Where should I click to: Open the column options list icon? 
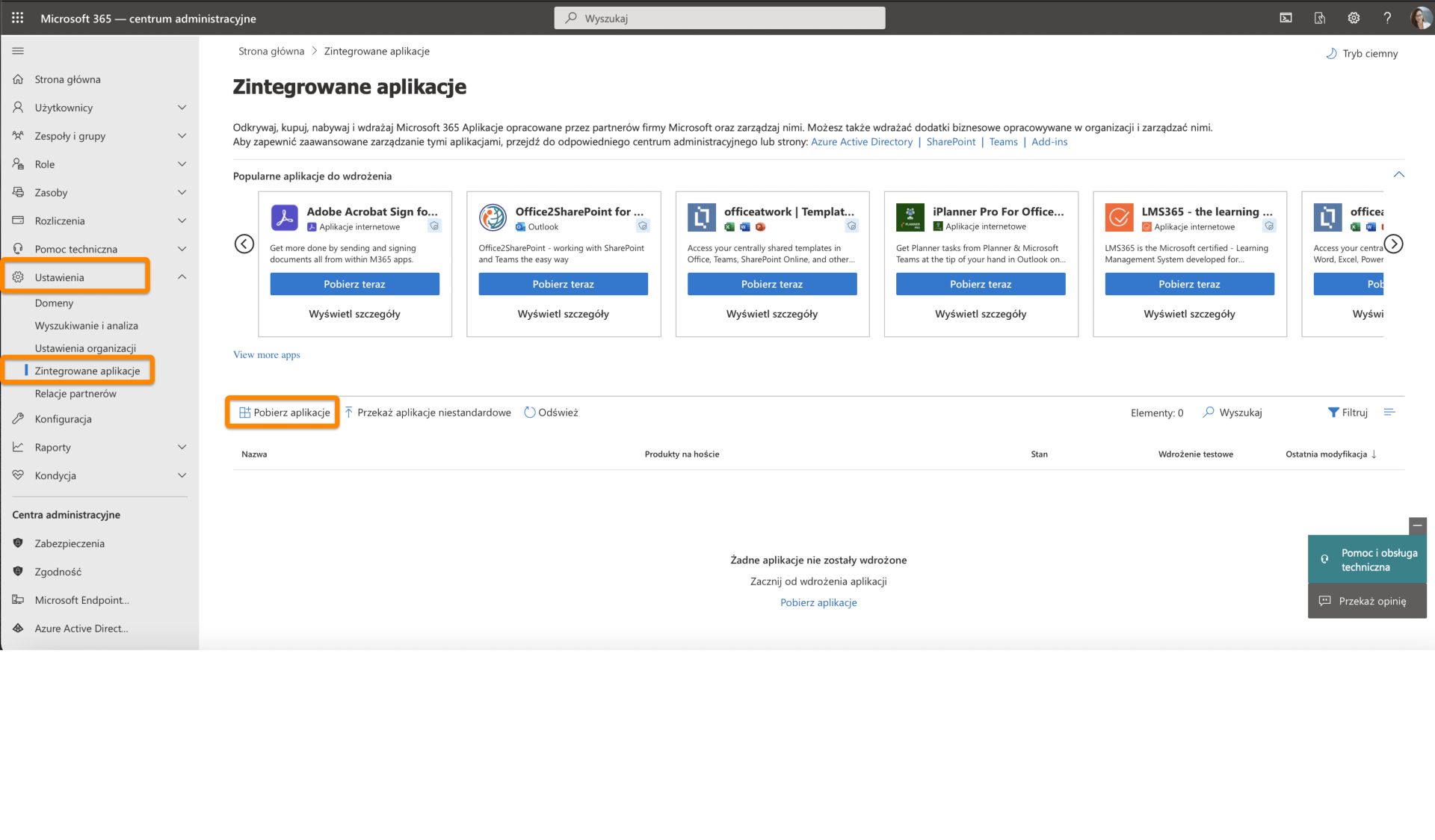tap(1389, 413)
